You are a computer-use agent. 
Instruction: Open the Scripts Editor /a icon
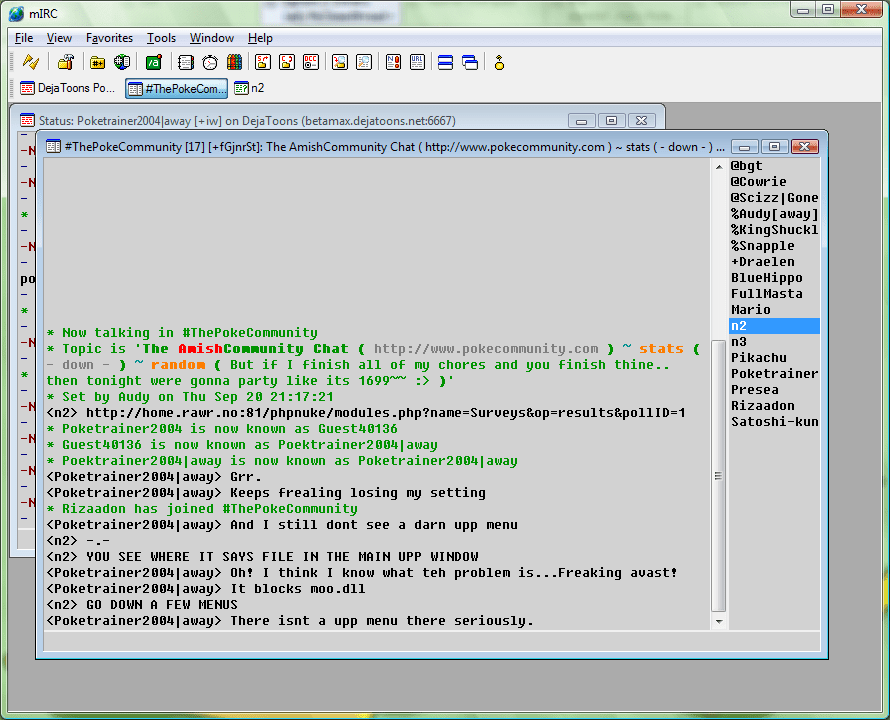(x=154, y=62)
